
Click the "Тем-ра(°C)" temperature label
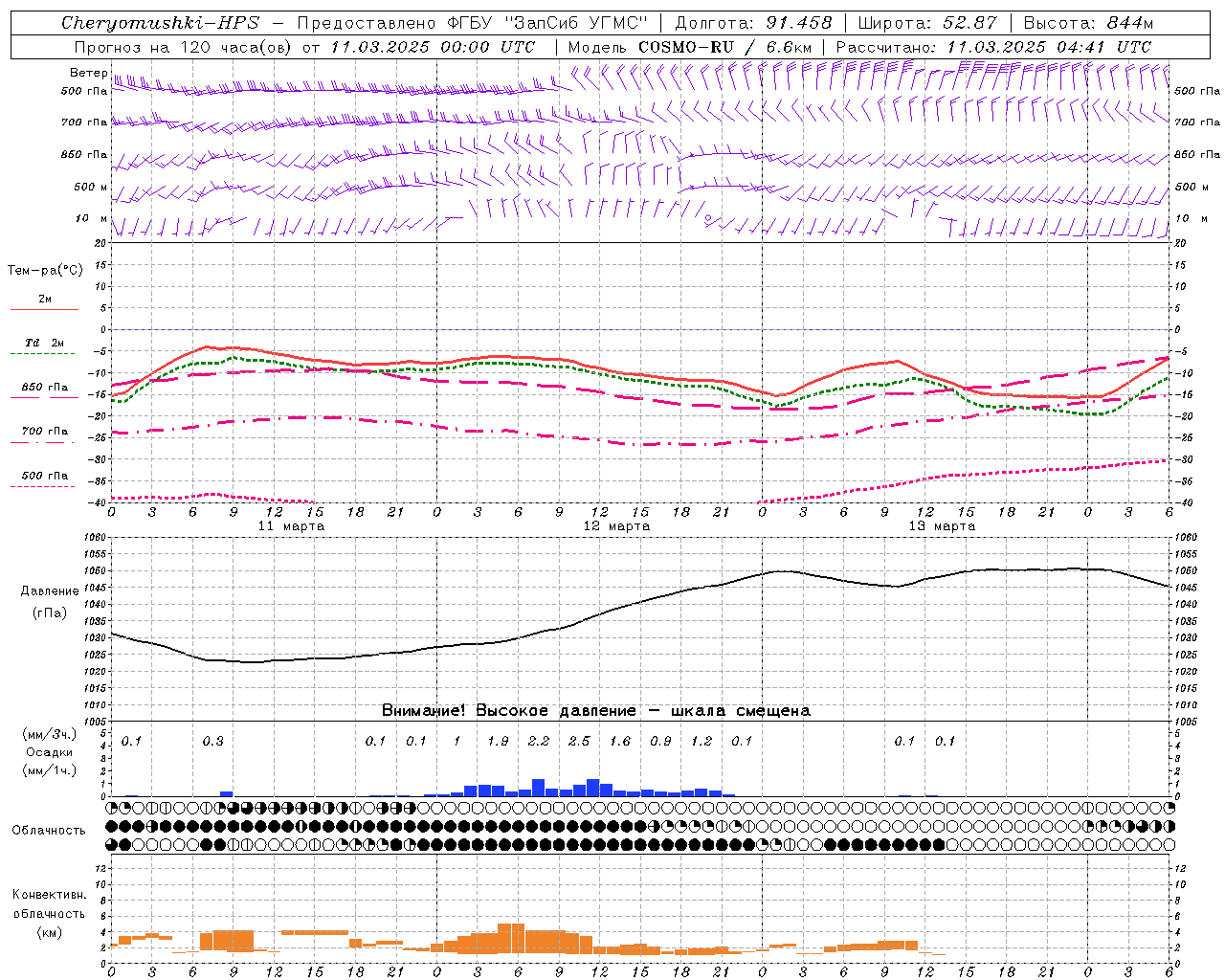click(x=45, y=271)
